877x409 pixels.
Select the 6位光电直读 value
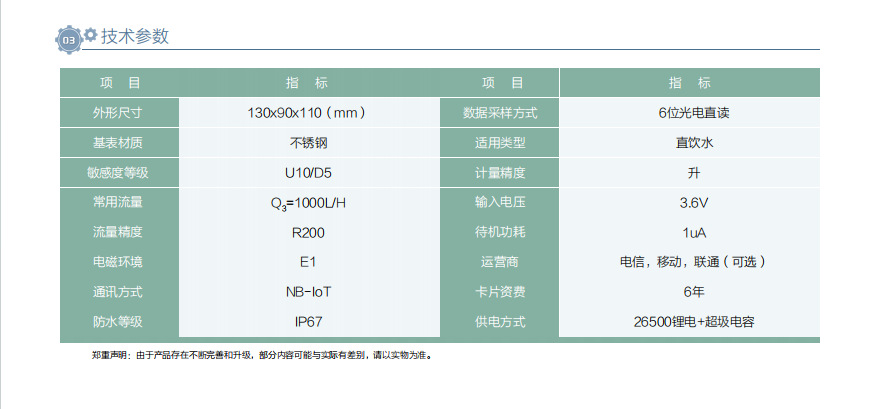coord(694,113)
